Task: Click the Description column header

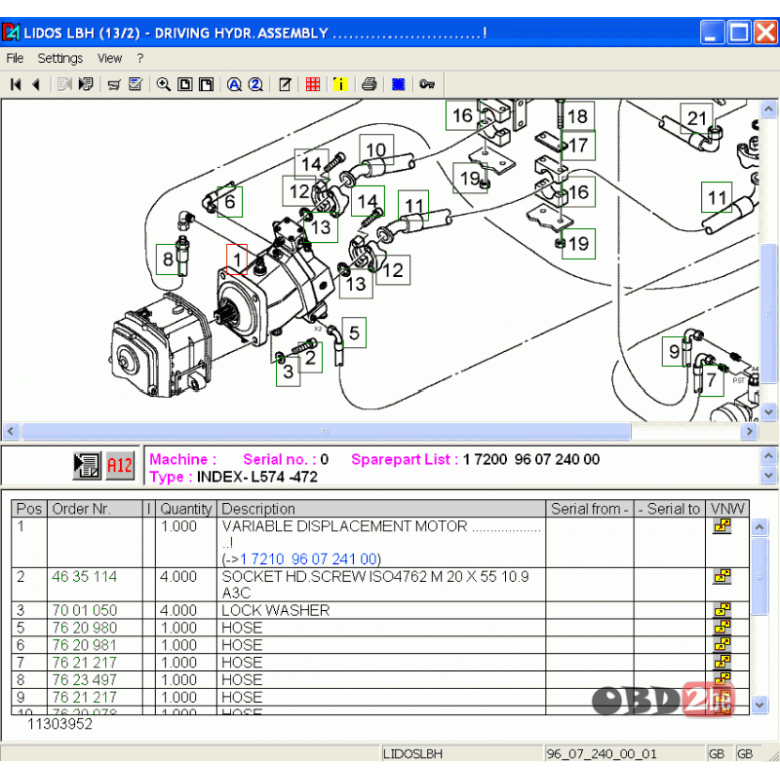Action: 381,509
